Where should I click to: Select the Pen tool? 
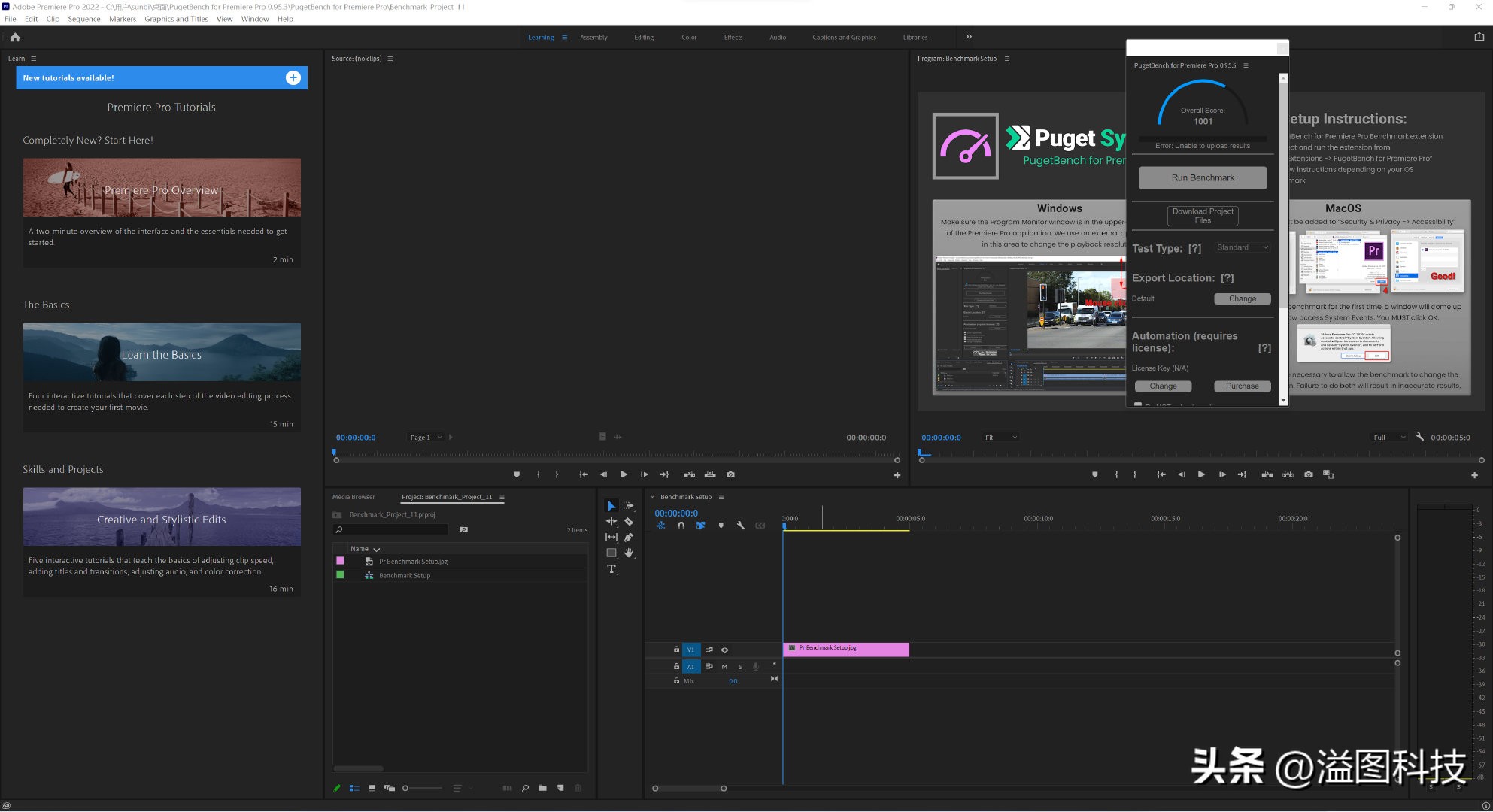[x=629, y=537]
